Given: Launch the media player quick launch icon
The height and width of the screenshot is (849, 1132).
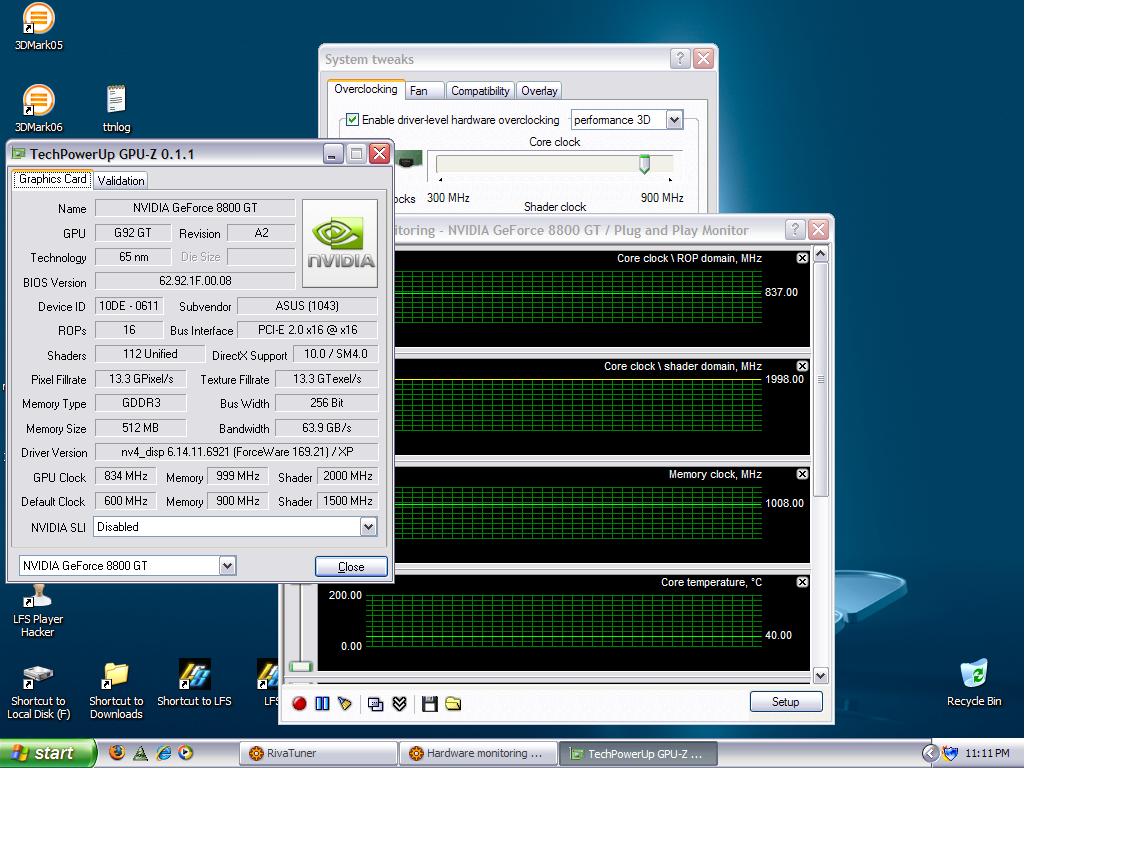Looking at the screenshot, I should point(186,752).
